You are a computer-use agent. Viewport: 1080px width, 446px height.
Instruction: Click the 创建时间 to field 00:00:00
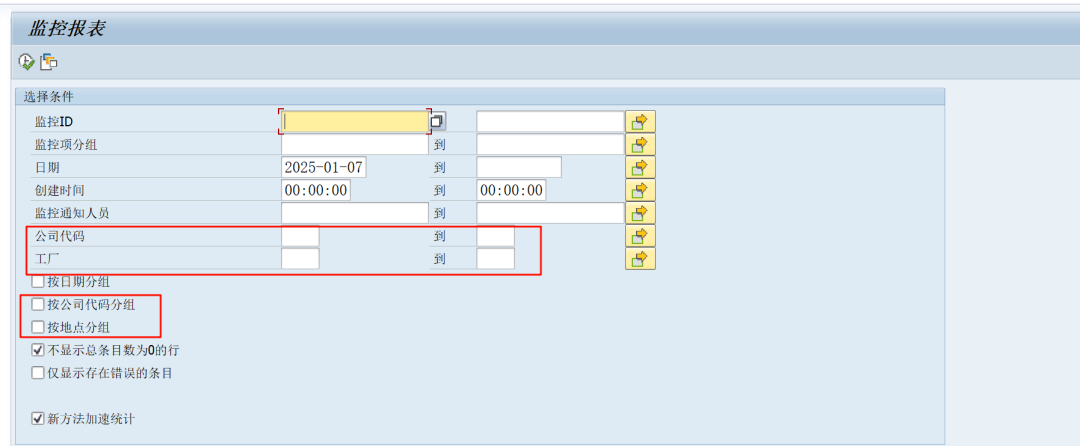pos(511,190)
